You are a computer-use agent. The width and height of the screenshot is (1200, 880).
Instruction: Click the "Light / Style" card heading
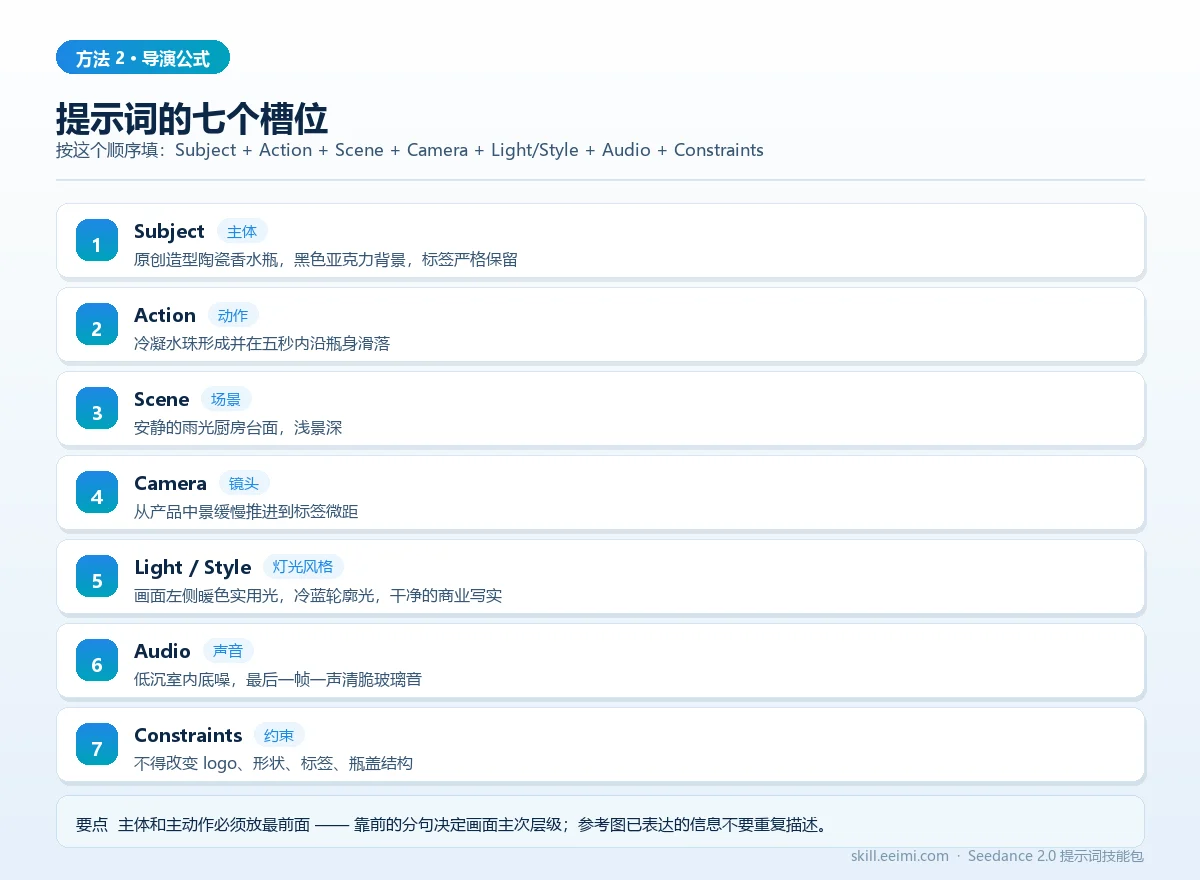(x=192, y=567)
